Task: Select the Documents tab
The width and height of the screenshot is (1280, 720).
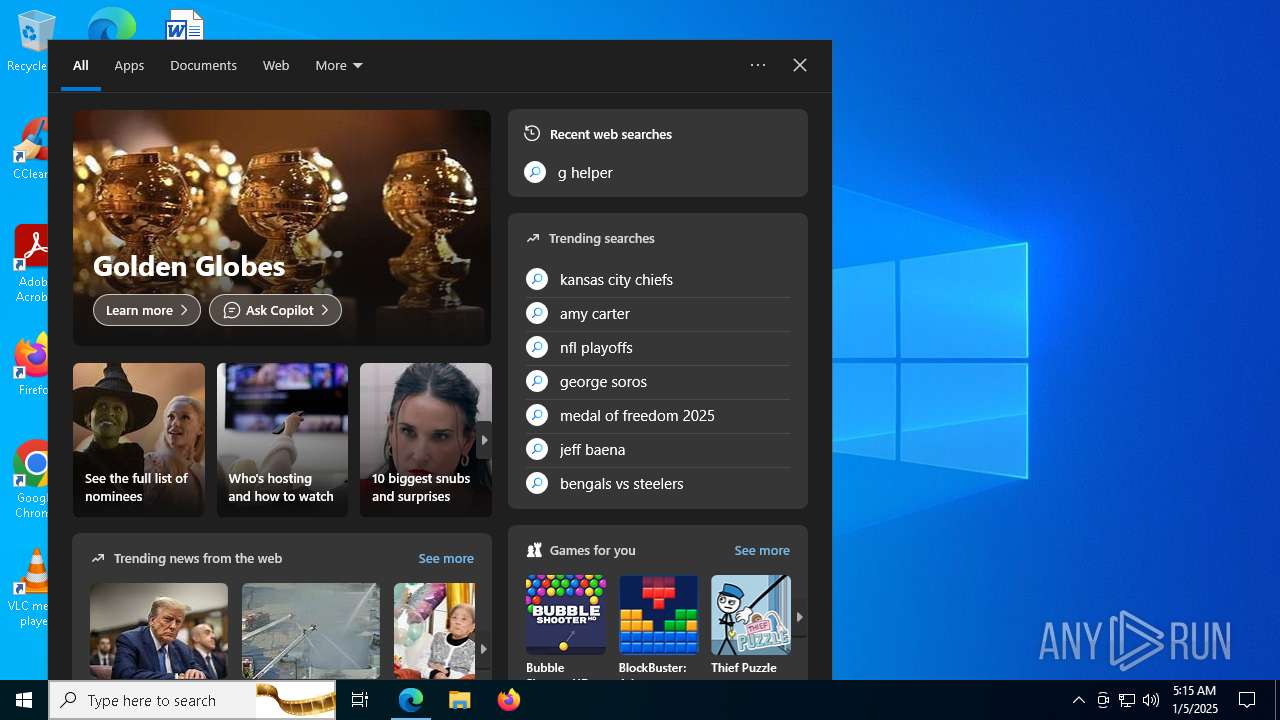Action: (x=203, y=66)
